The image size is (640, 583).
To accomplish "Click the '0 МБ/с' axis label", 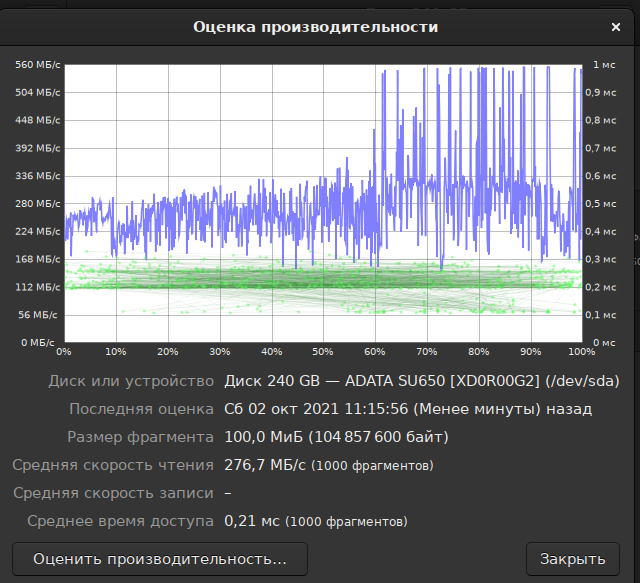I will [x=38, y=343].
